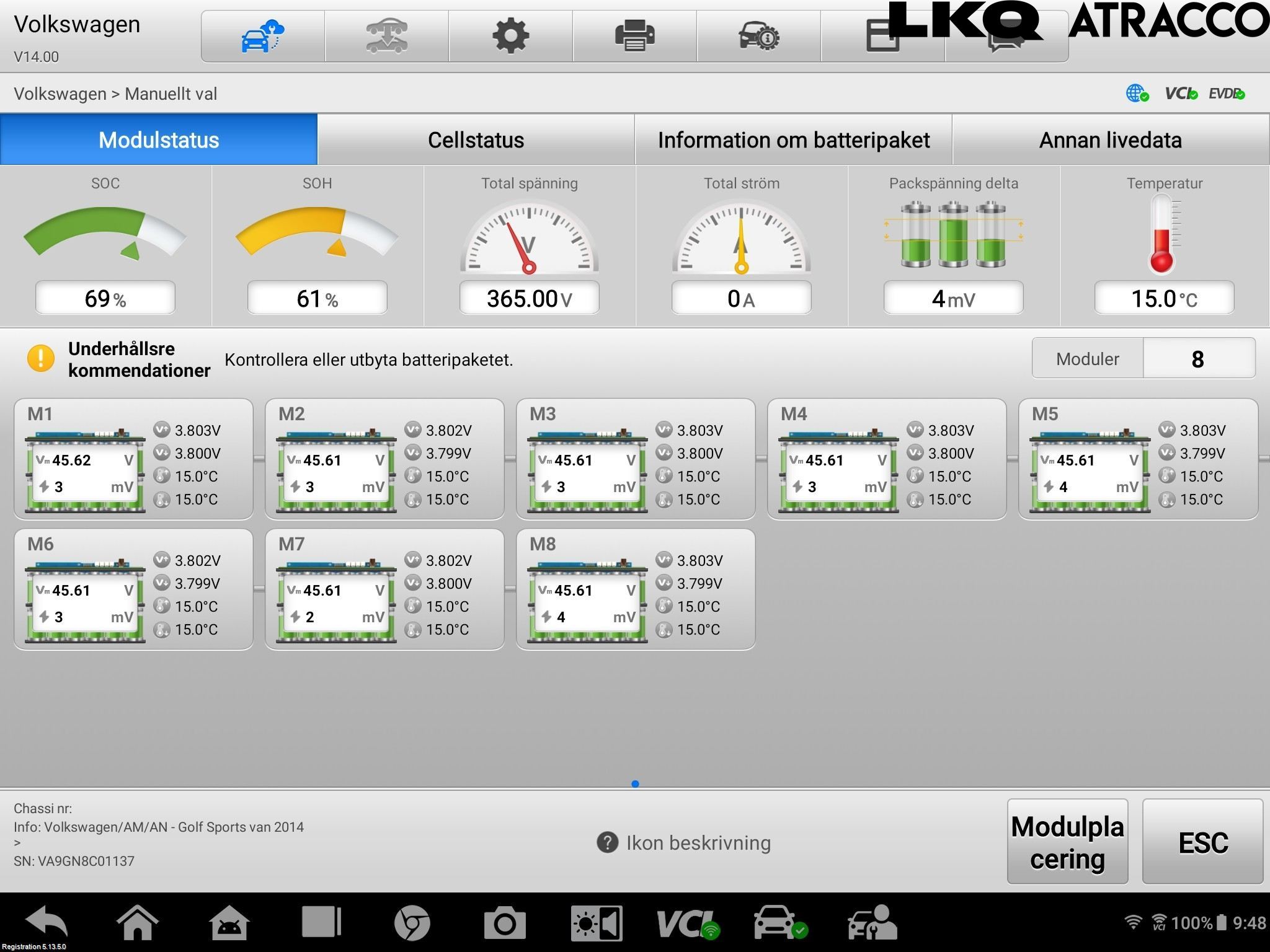Open the cloud vehicle diagnostics icon
The width and height of the screenshot is (1270, 952).
(x=262, y=36)
